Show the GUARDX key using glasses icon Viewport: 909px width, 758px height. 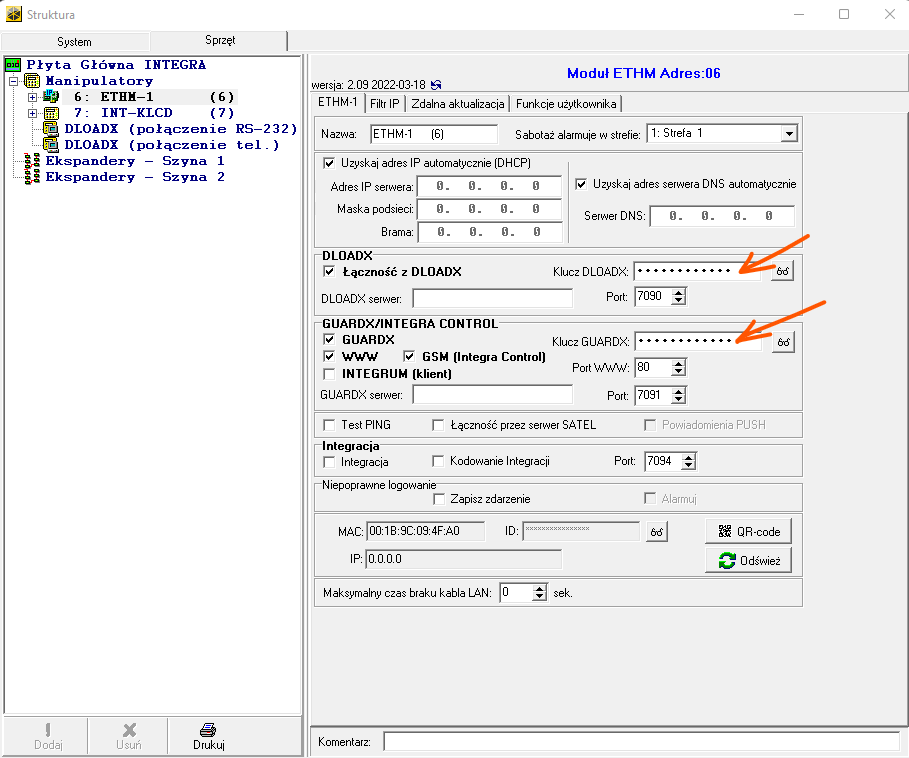tap(784, 342)
